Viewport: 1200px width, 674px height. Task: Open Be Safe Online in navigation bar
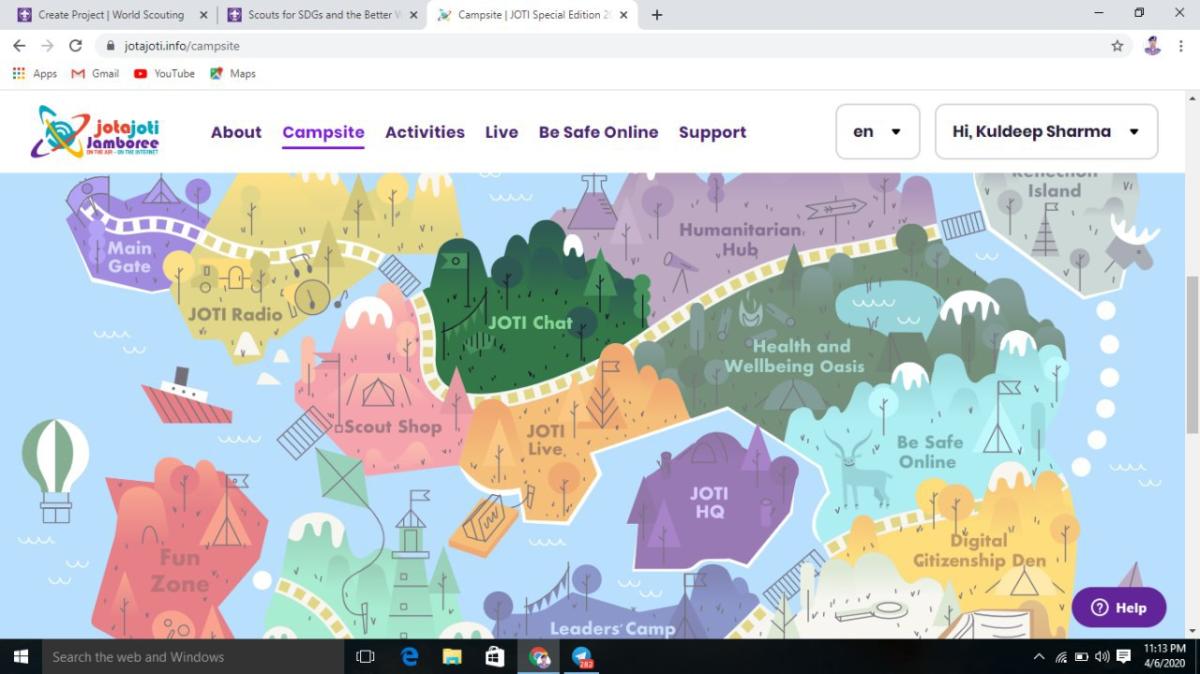tap(598, 132)
